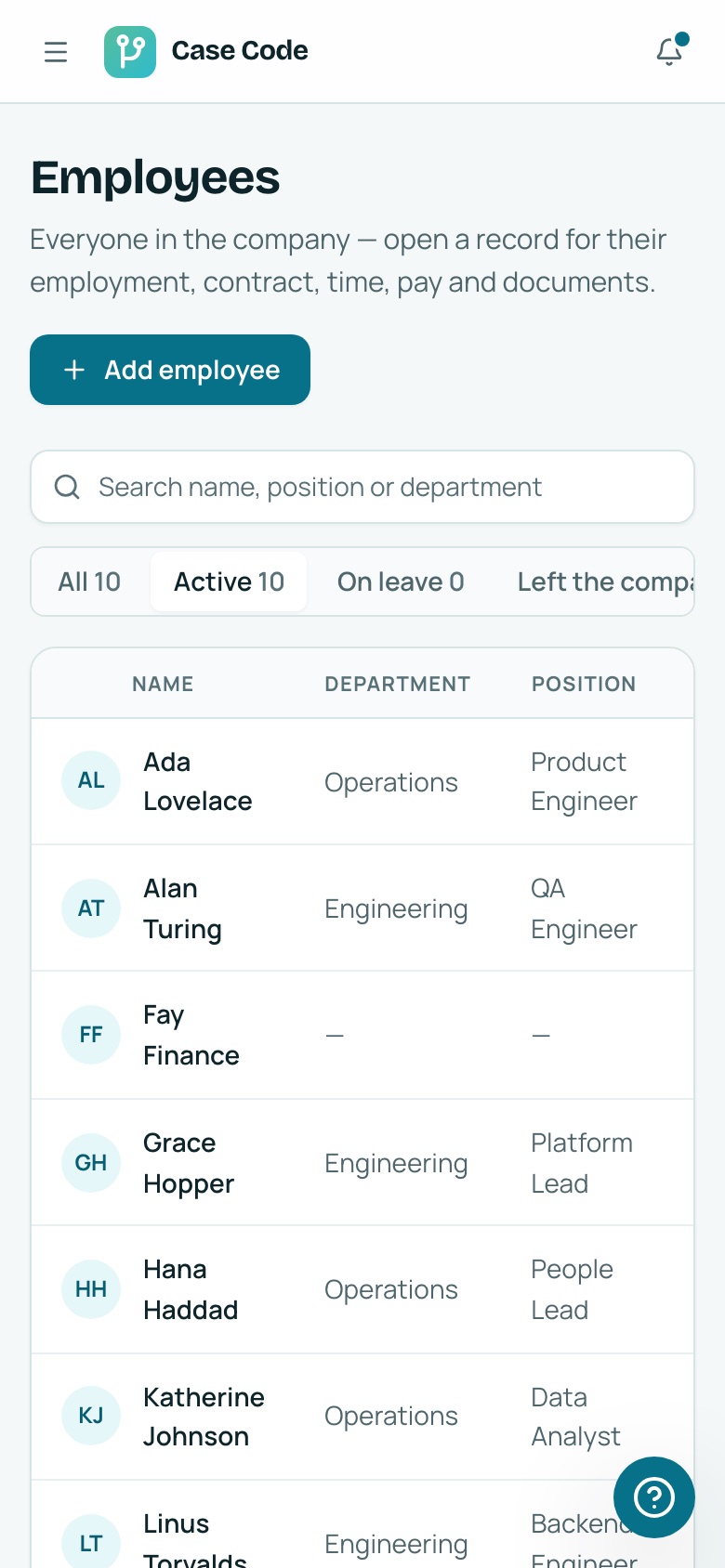725x1568 pixels.
Task: Click the GH avatar for Grace Hopper
Action: [91, 1163]
